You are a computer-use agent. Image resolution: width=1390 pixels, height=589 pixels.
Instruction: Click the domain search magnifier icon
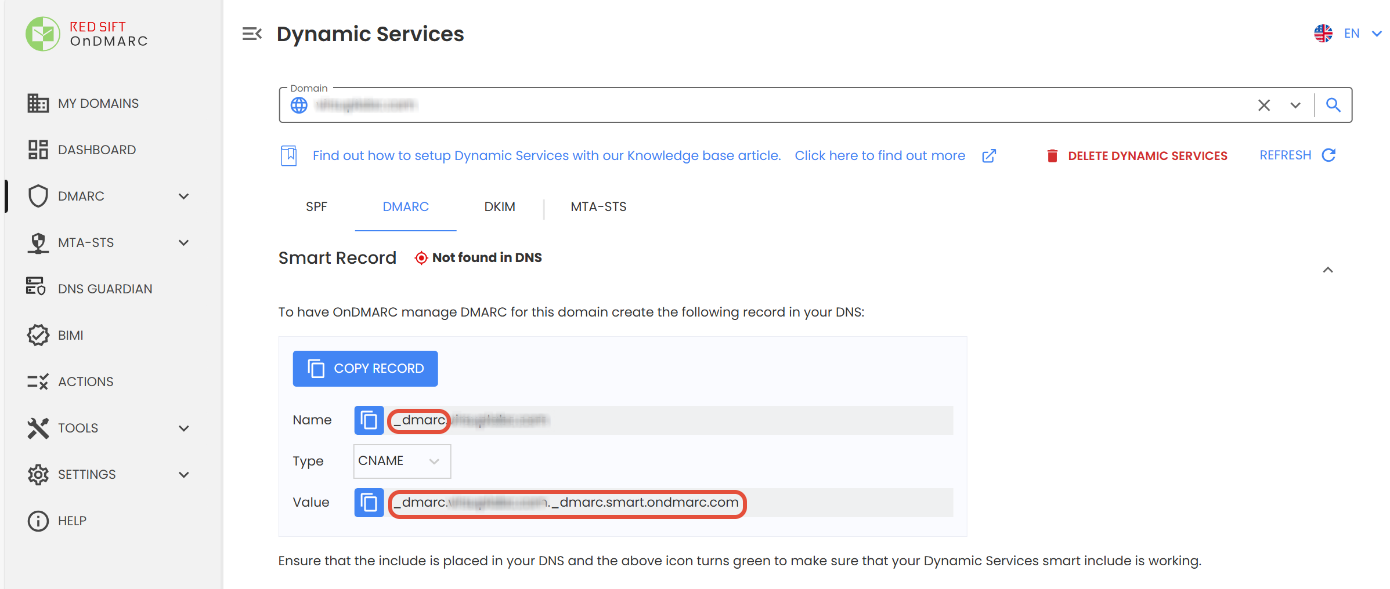[1333, 105]
